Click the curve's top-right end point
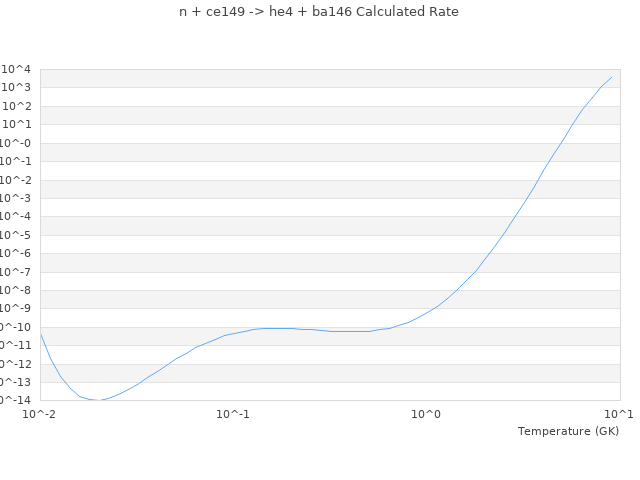This screenshot has width=640, height=480. coord(611,77)
